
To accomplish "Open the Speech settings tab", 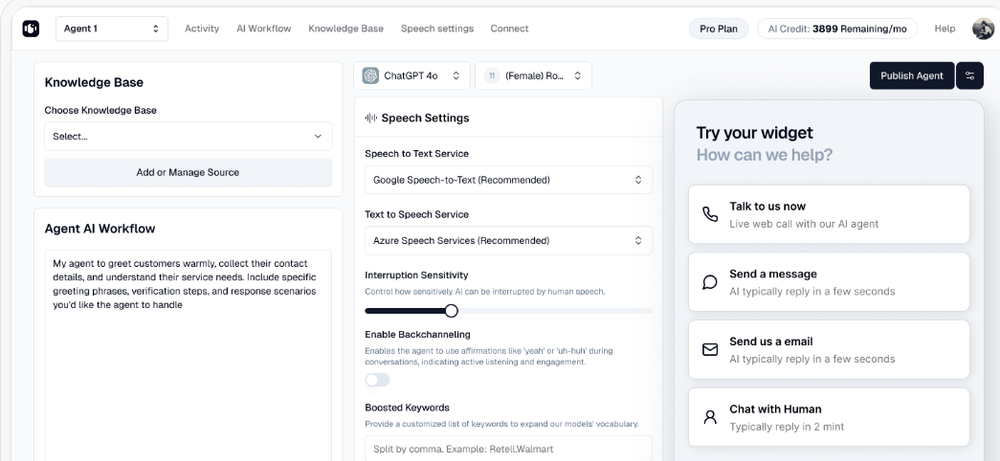I will point(437,29).
